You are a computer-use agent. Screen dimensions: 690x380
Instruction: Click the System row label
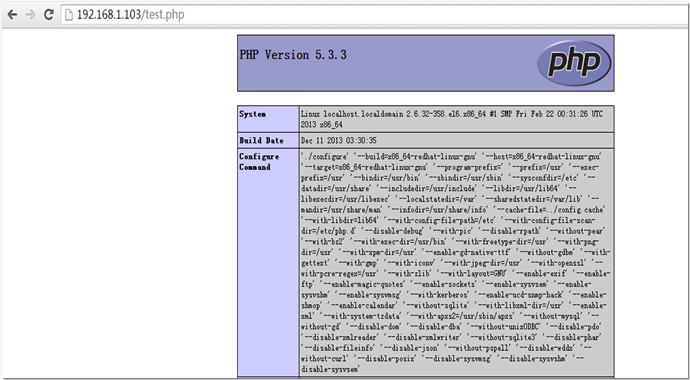click(253, 114)
